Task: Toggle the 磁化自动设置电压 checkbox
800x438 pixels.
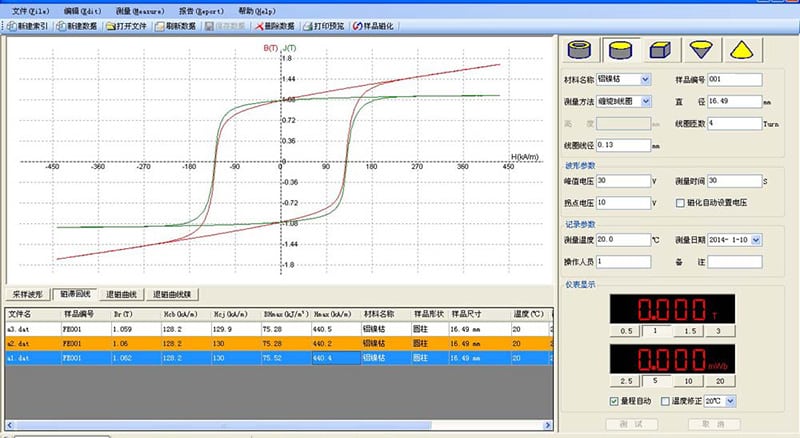Action: click(680, 203)
